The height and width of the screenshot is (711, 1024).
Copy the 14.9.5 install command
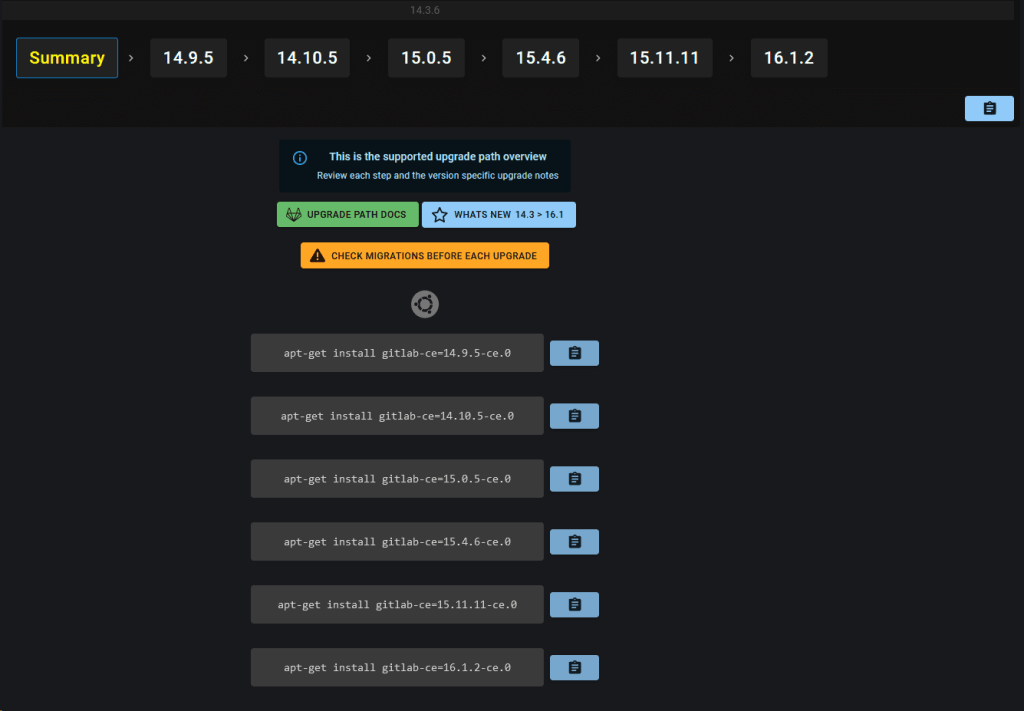click(x=574, y=352)
